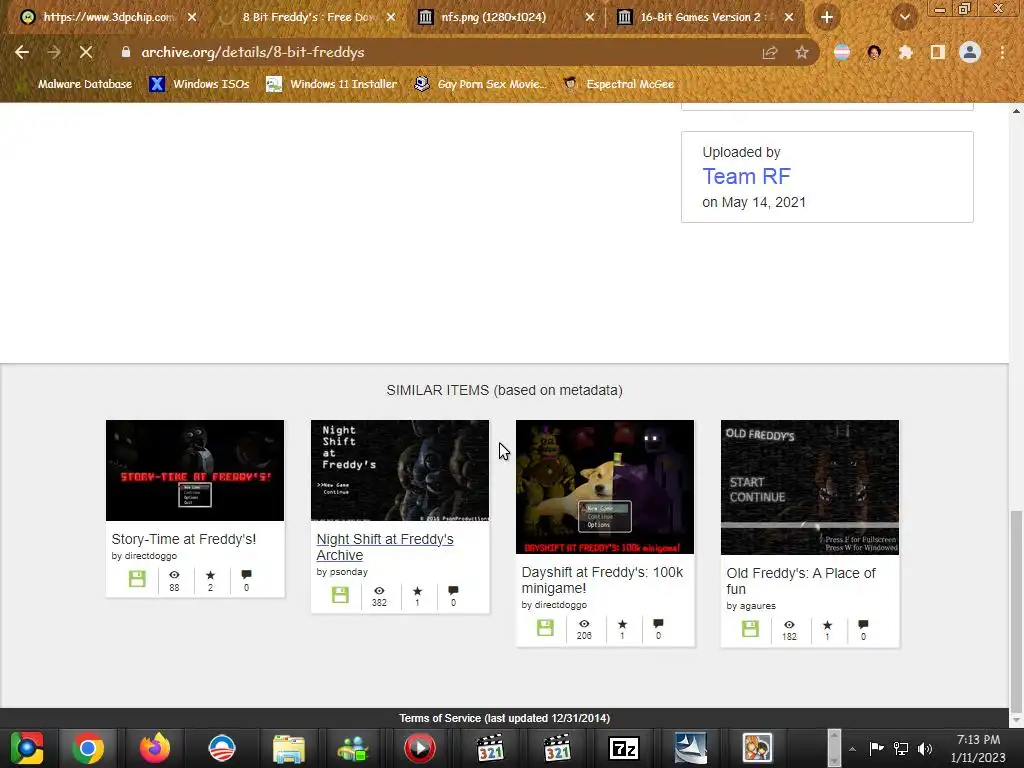This screenshot has height=768, width=1024.
Task: Click the software disk icon under Old Freddy's
Action: click(750, 628)
